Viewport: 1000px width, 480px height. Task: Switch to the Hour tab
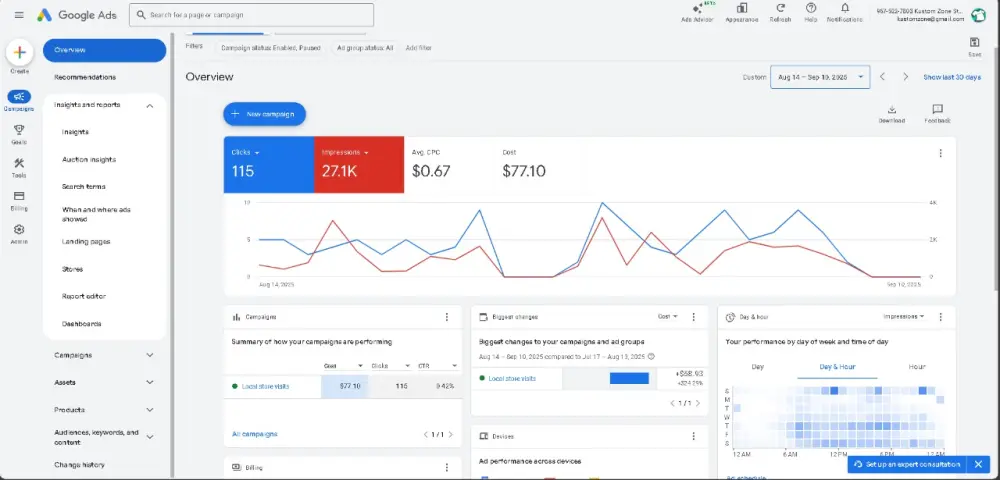point(916,367)
